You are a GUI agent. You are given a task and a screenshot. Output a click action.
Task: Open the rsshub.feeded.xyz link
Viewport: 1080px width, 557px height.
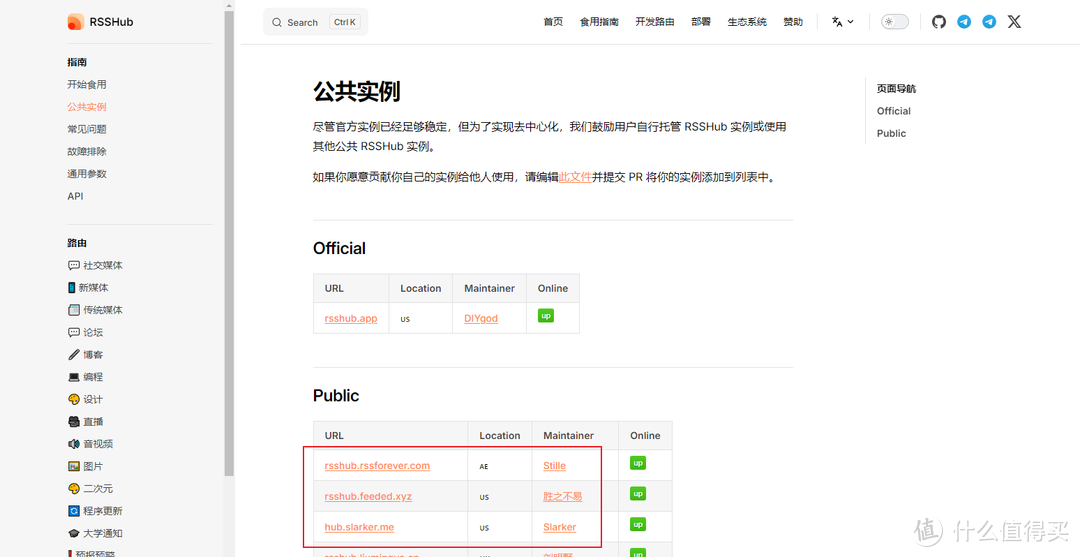368,496
